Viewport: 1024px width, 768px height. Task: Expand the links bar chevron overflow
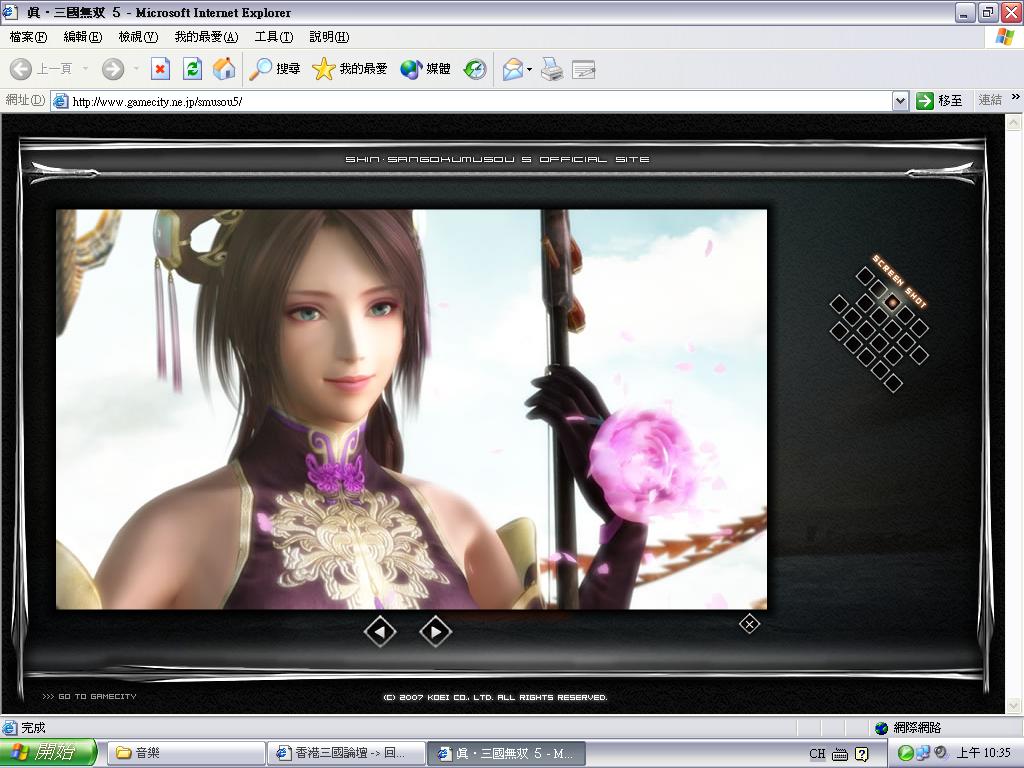click(1016, 97)
